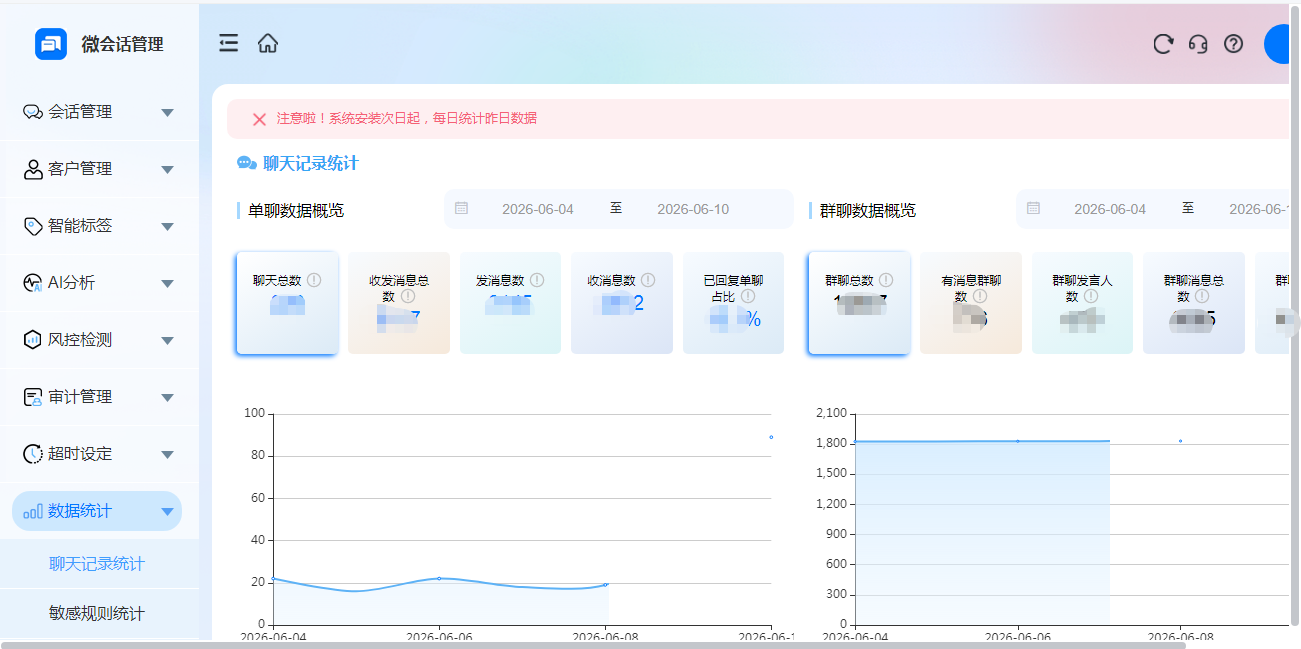Viewport: 1301px width, 649px height.
Task: Open customer support headset icon
Action: pyautogui.click(x=1198, y=44)
